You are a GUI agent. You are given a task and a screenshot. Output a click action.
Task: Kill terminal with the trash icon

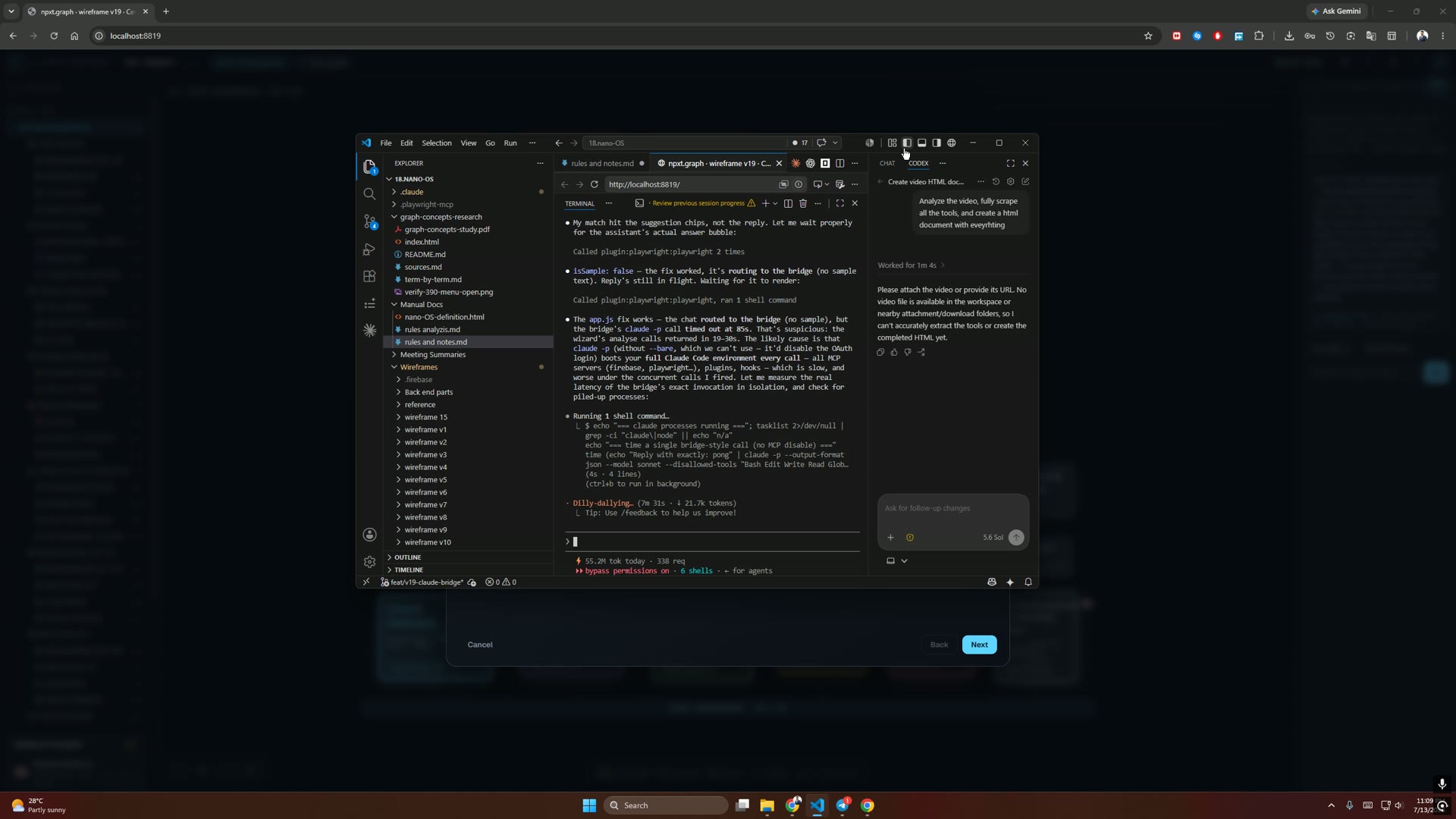coord(803,203)
